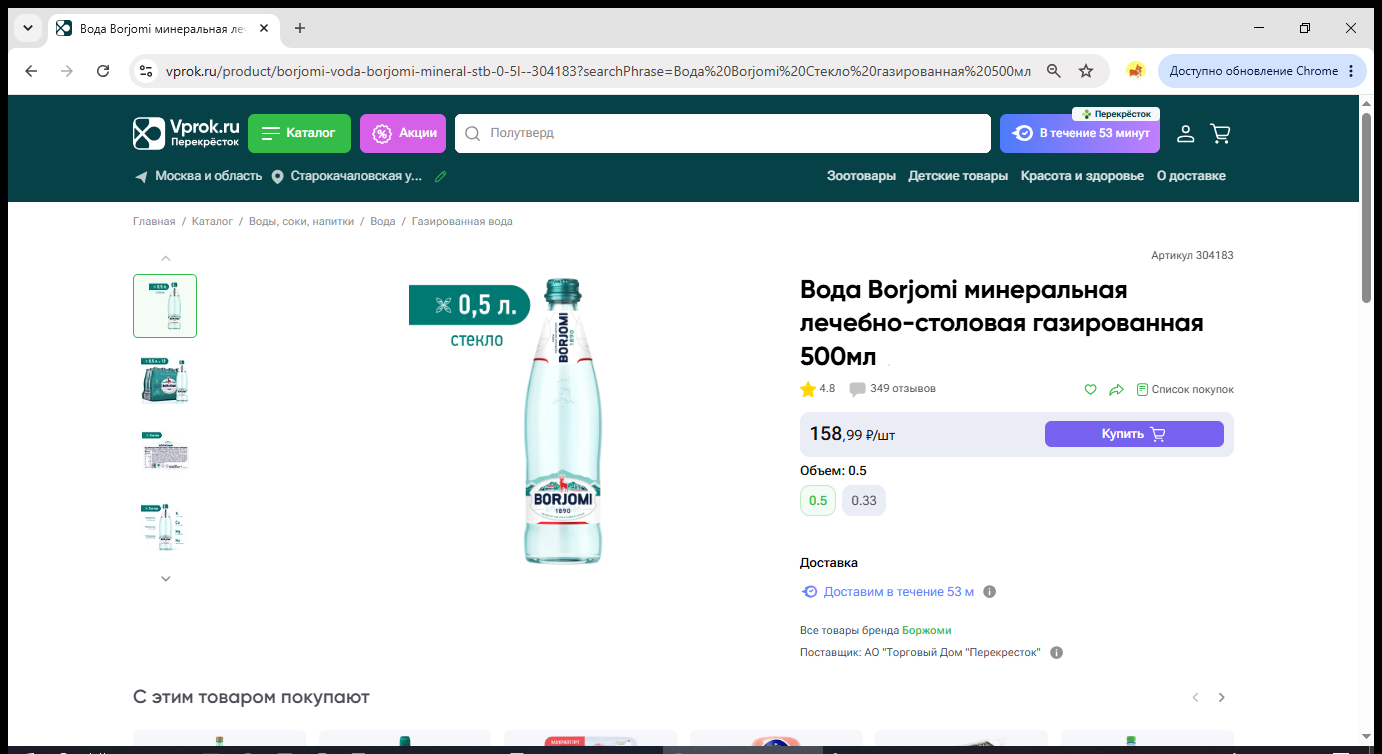The height and width of the screenshot is (754, 1382).
Task: Select the bottle pack thumbnail
Action: (x=165, y=380)
